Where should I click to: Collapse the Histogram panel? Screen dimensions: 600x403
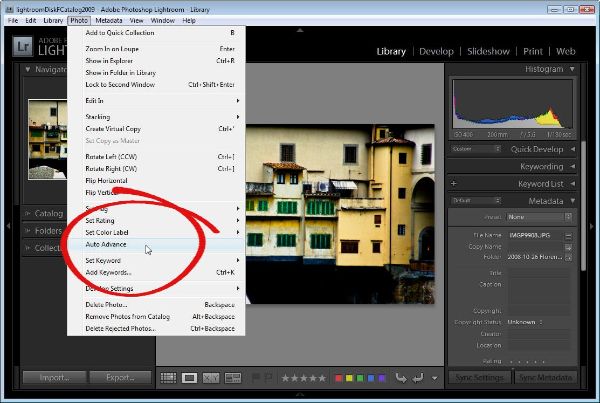point(572,69)
